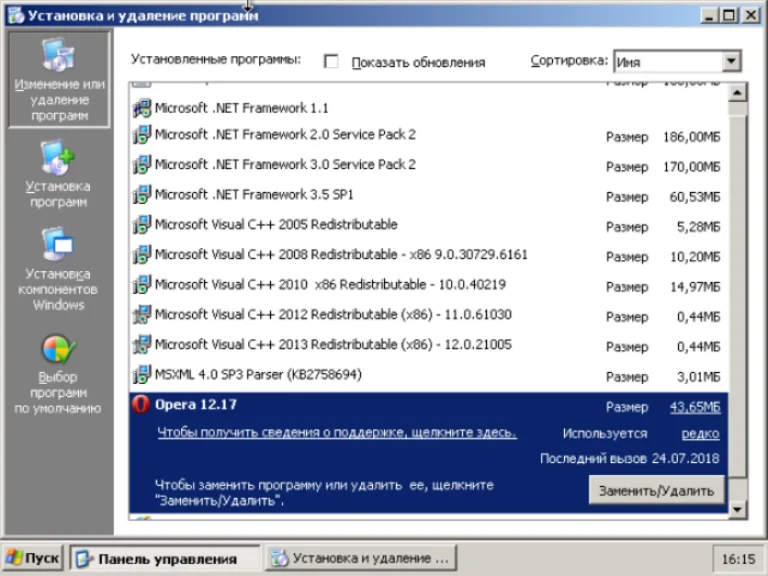Click the red Opera 12.17 icon

click(x=141, y=405)
